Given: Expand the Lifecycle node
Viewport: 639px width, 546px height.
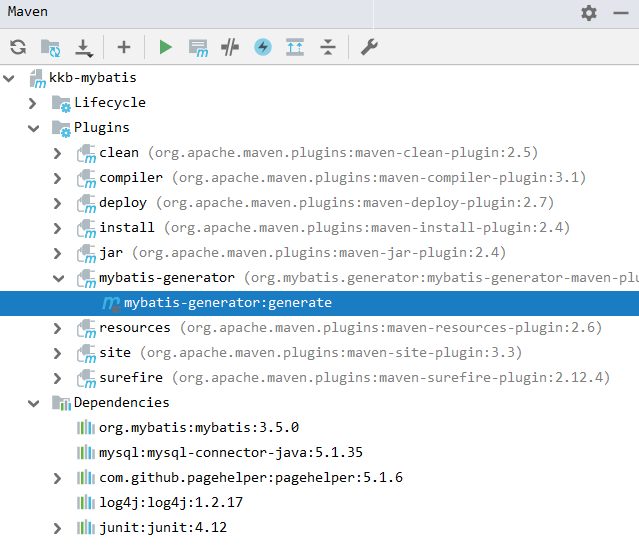Looking at the screenshot, I should [x=33, y=103].
